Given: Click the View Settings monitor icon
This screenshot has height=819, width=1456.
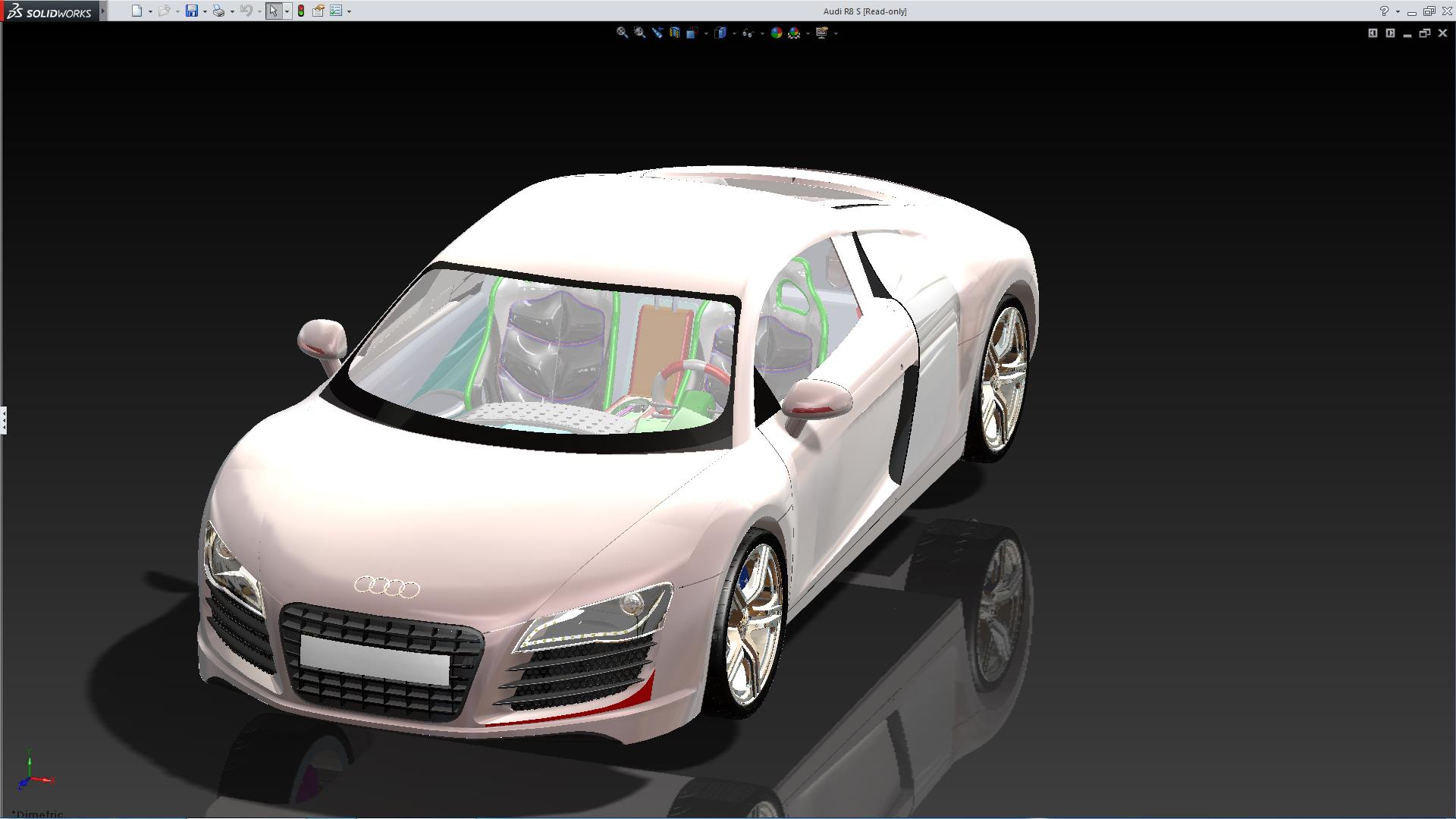Looking at the screenshot, I should coord(822,33).
